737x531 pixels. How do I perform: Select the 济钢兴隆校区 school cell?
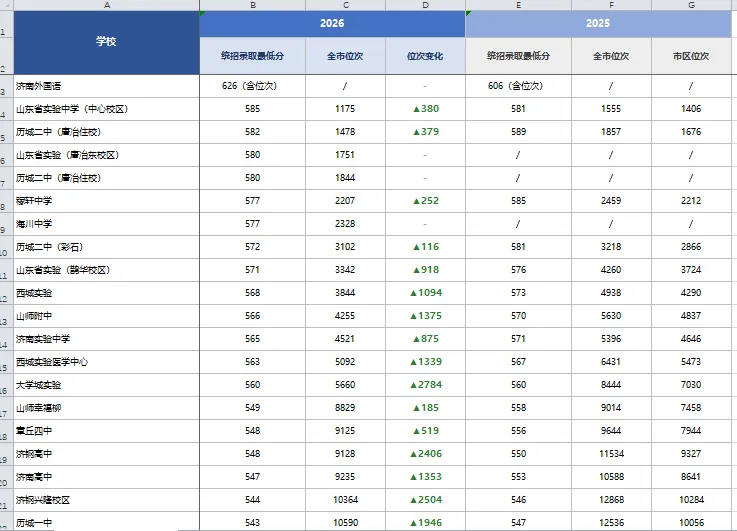point(107,500)
